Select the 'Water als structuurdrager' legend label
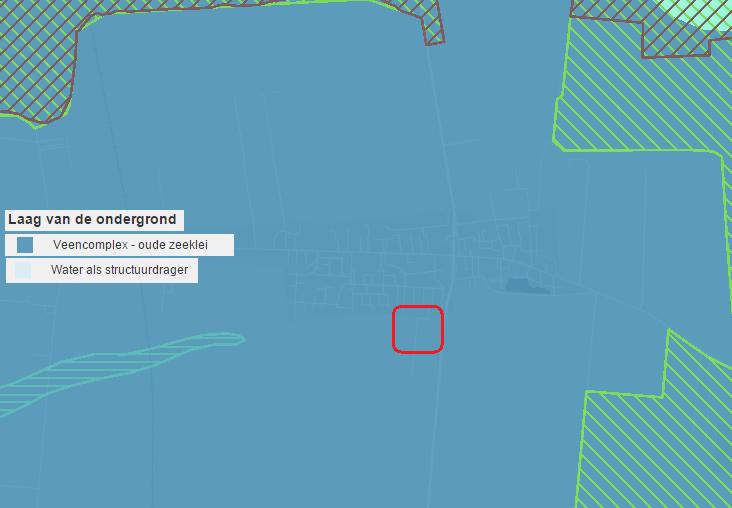Screen dimensions: 732x508 pos(119,270)
